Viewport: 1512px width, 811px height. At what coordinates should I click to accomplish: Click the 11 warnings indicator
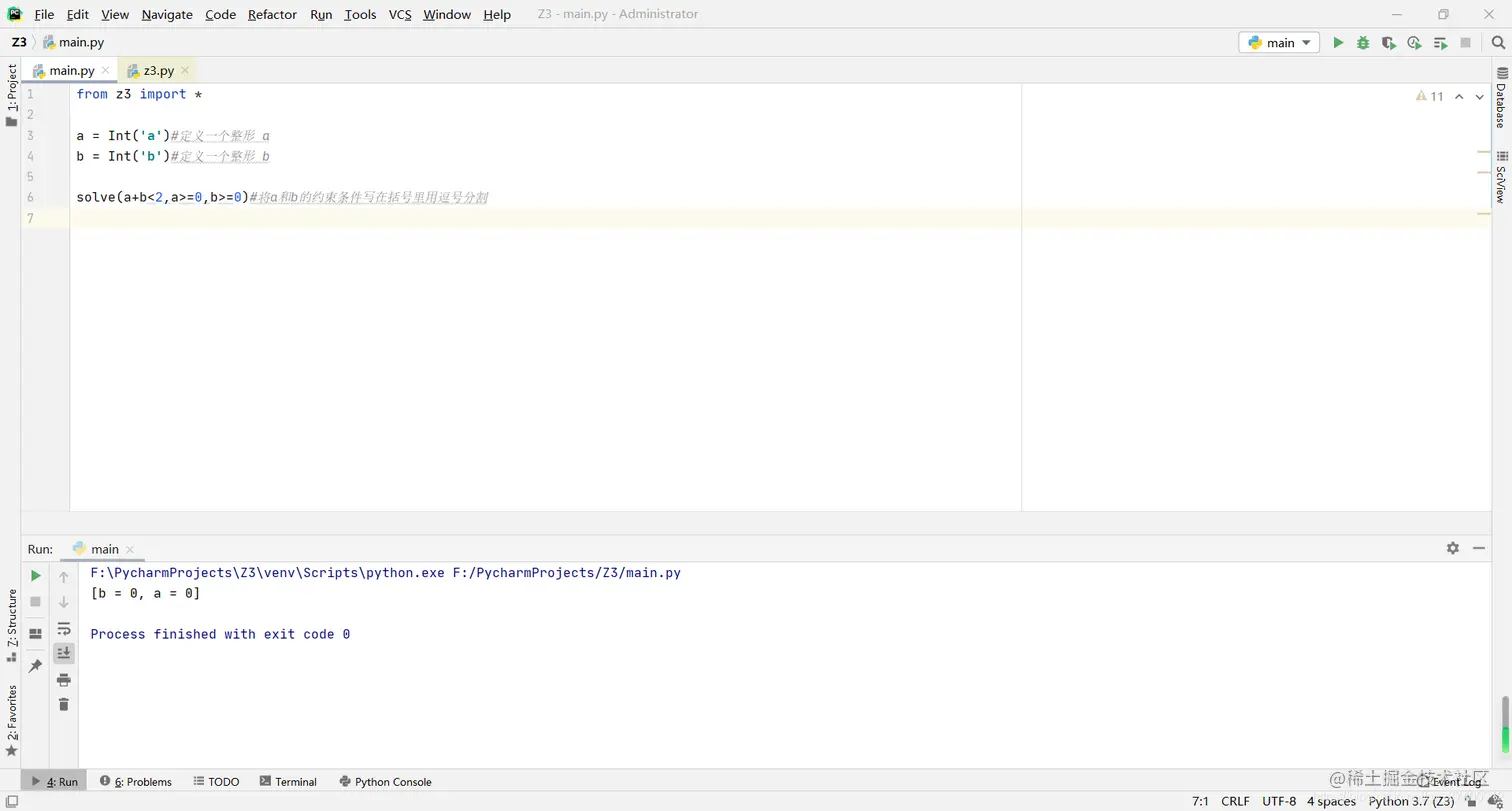[1430, 96]
